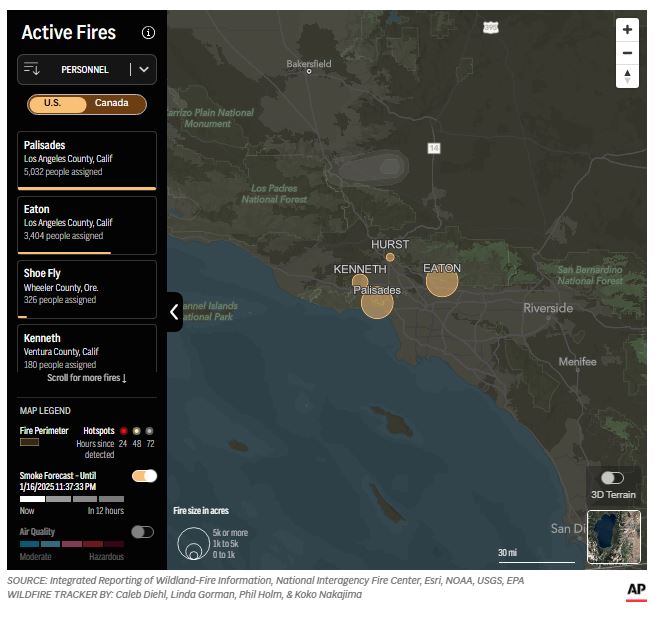Image resolution: width=655 pixels, height=618 pixels.
Task: Click the info icon beside Active Fires
Action: point(148,32)
